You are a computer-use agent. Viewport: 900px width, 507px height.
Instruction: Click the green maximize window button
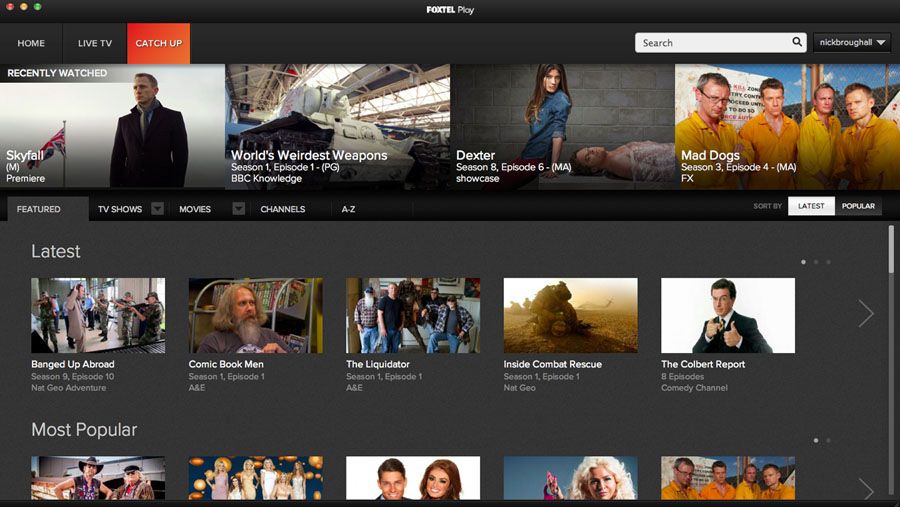pos(37,6)
